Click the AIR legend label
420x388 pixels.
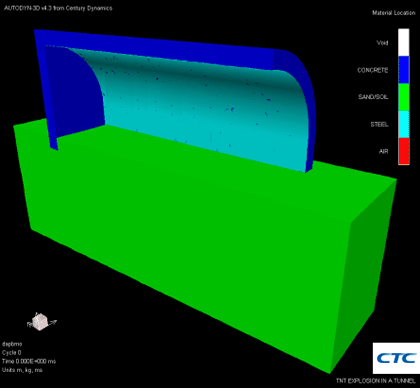click(x=384, y=151)
